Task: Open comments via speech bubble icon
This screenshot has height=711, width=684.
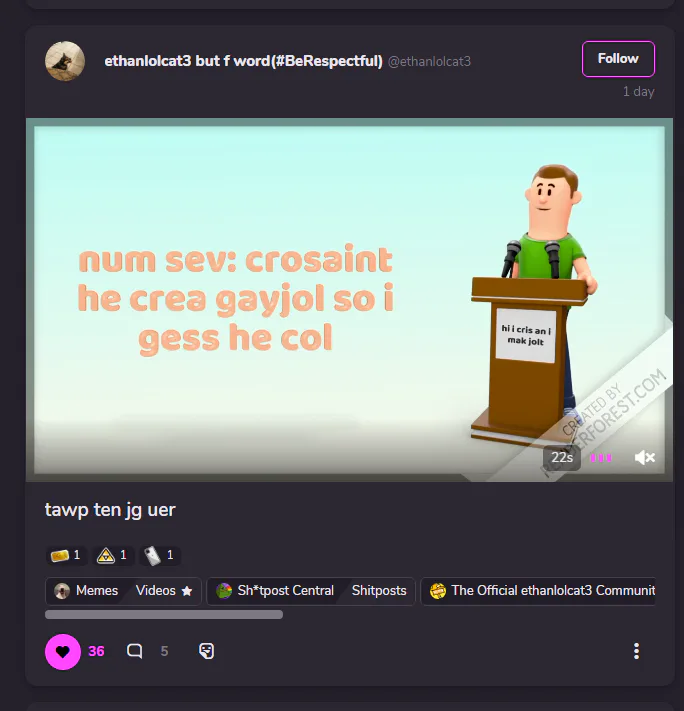Action: click(x=134, y=651)
